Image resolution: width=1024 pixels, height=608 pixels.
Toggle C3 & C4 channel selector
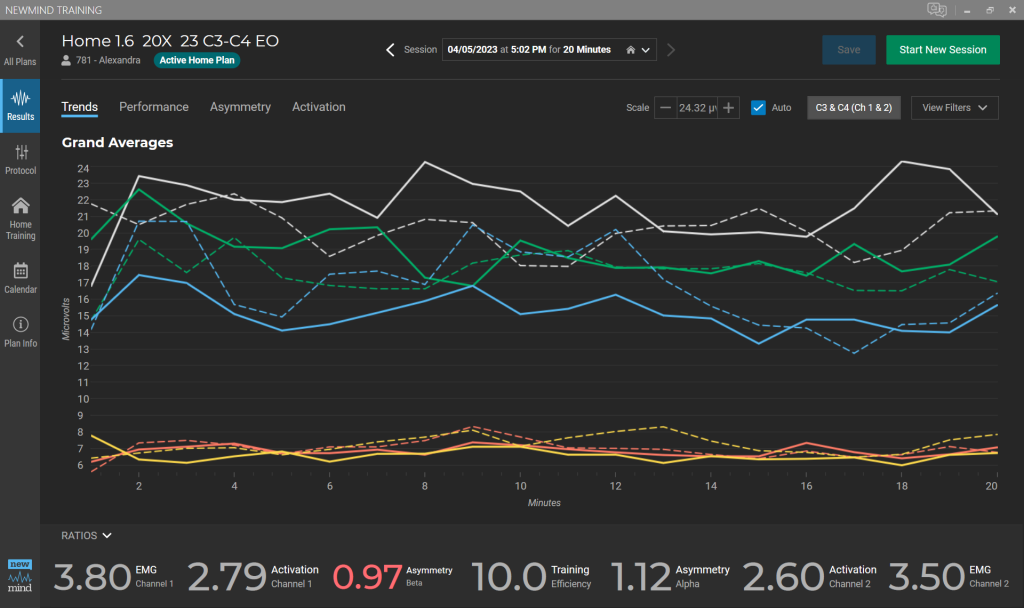click(853, 108)
